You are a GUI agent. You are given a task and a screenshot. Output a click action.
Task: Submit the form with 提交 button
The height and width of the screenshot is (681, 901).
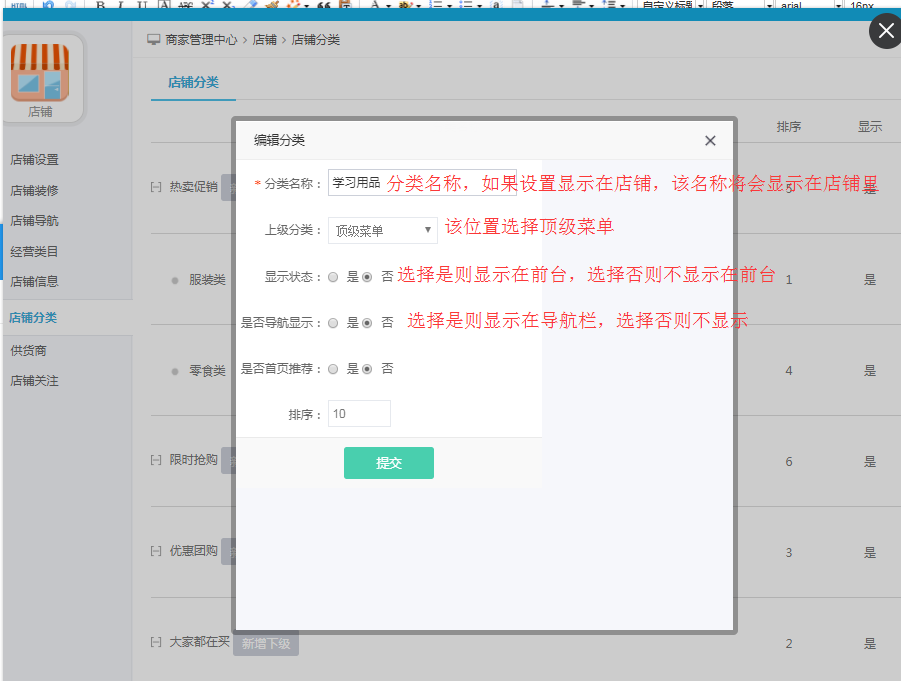point(388,463)
